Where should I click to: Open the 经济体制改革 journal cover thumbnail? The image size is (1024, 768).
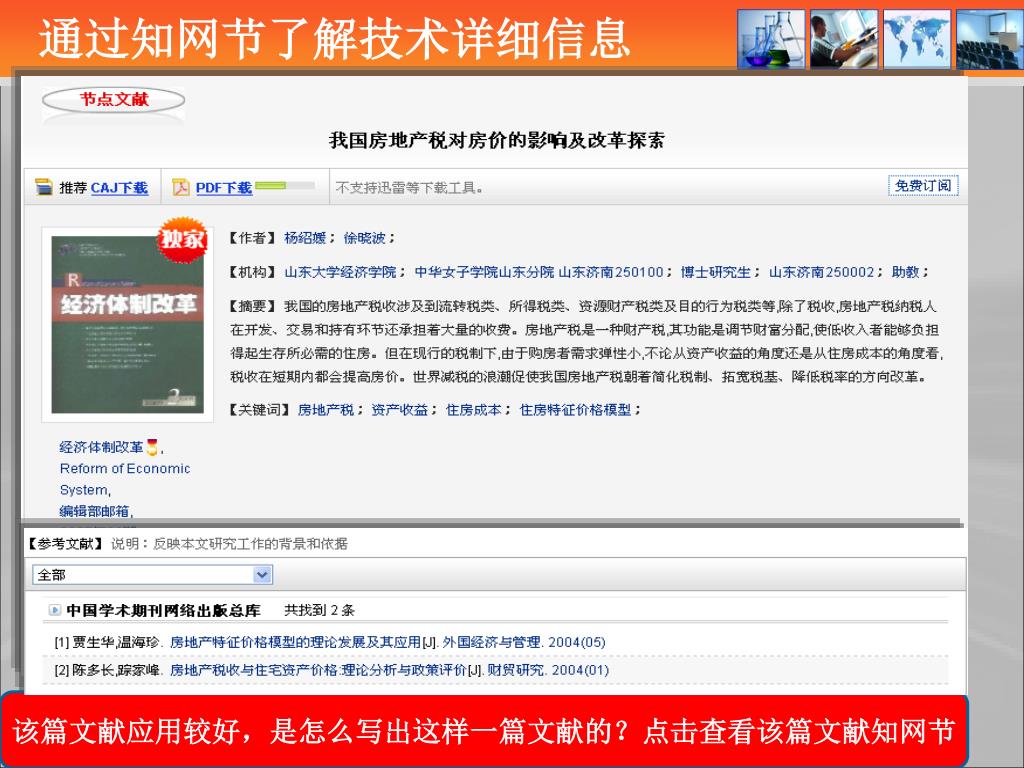coord(127,325)
